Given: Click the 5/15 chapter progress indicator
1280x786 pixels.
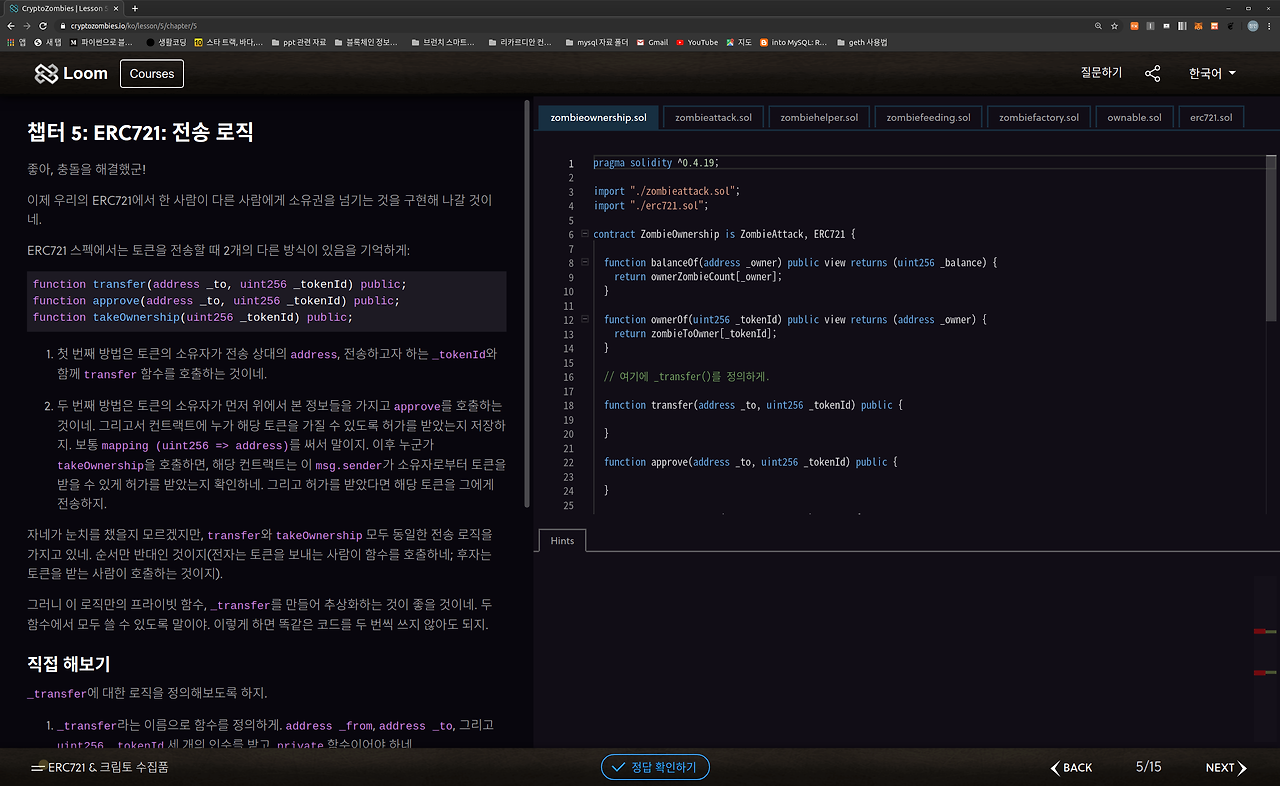Looking at the screenshot, I should tap(1148, 767).
